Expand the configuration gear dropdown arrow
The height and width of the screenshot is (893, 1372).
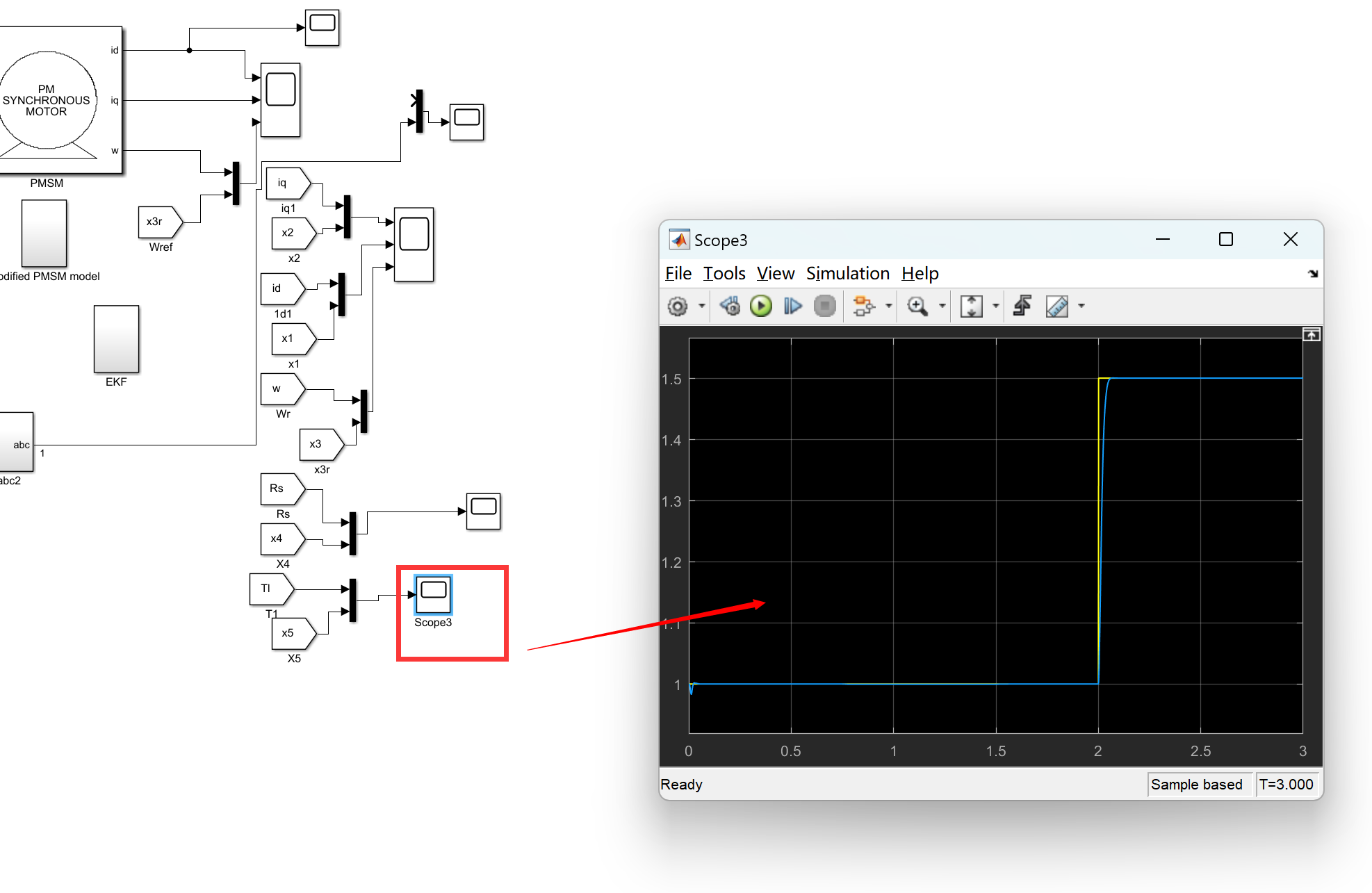pyautogui.click(x=702, y=306)
